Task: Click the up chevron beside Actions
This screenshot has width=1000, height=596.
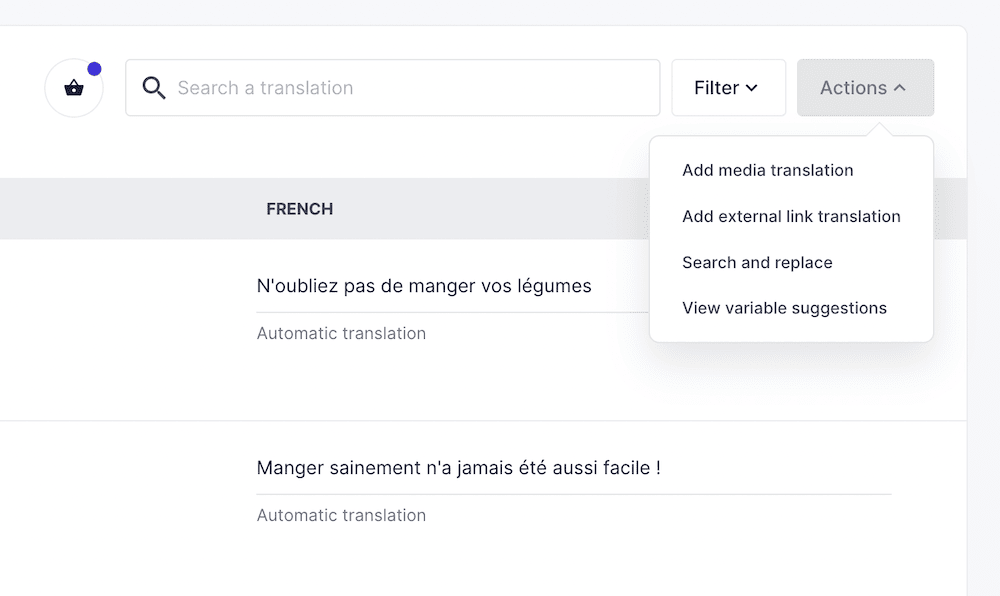Action: coord(900,88)
